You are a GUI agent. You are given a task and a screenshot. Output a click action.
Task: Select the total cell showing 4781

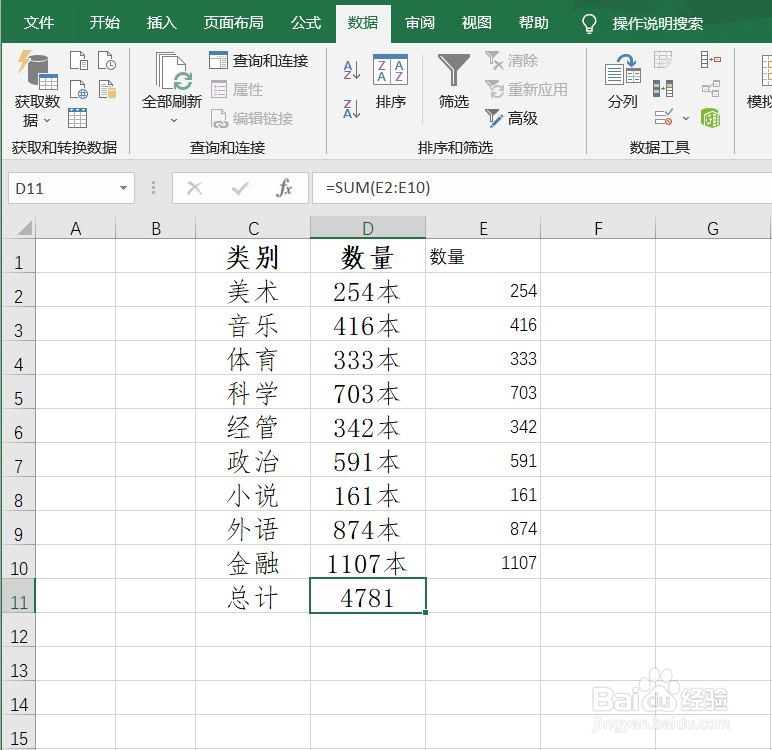(x=368, y=596)
